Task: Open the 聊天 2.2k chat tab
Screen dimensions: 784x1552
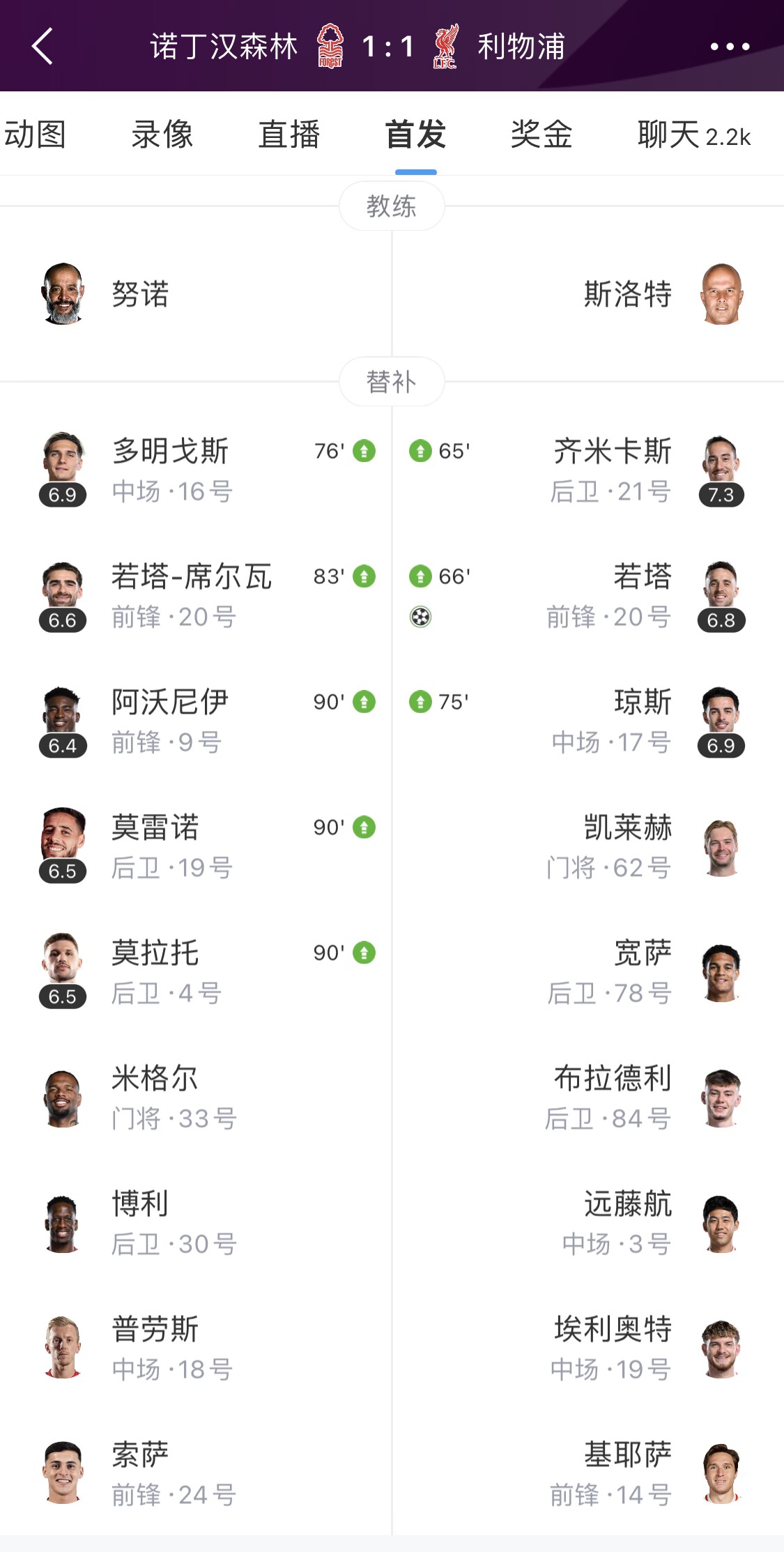Action: coord(694,135)
